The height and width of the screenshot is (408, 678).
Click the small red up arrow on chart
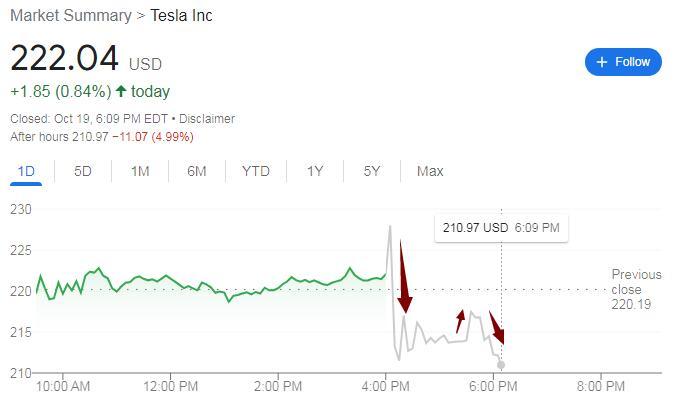460,321
